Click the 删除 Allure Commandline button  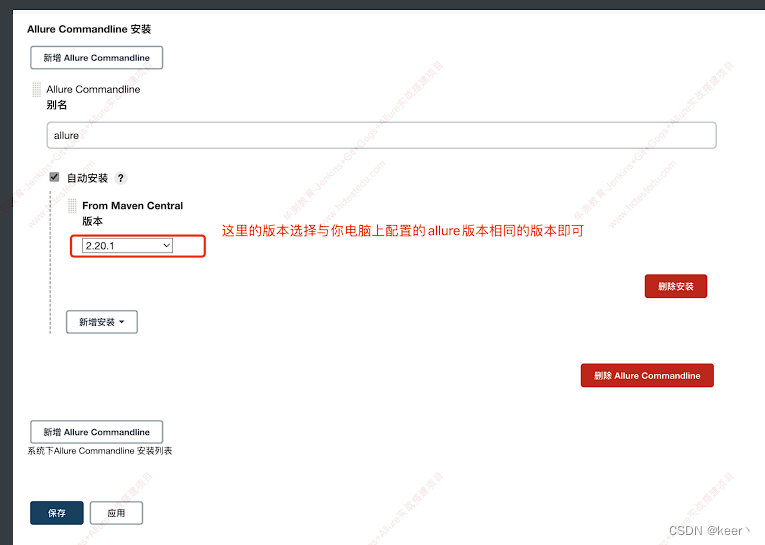[x=647, y=375]
